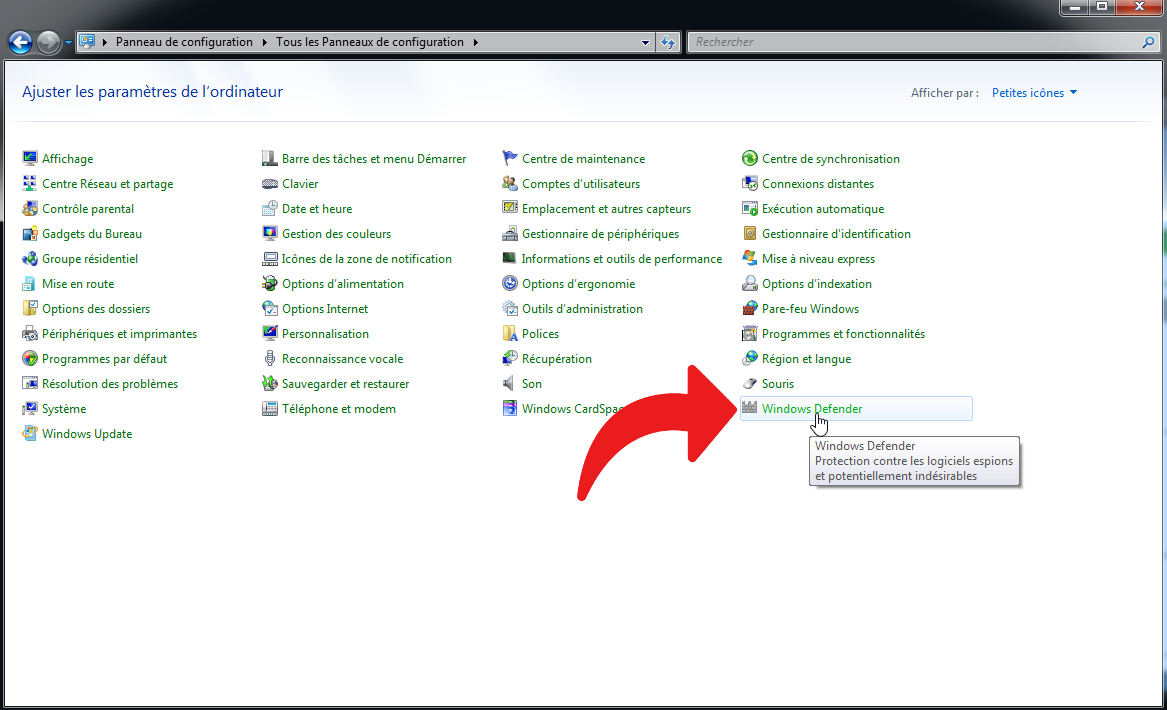Open the Contrôle parental icon
Image resolution: width=1167 pixels, height=710 pixels.
tap(30, 208)
